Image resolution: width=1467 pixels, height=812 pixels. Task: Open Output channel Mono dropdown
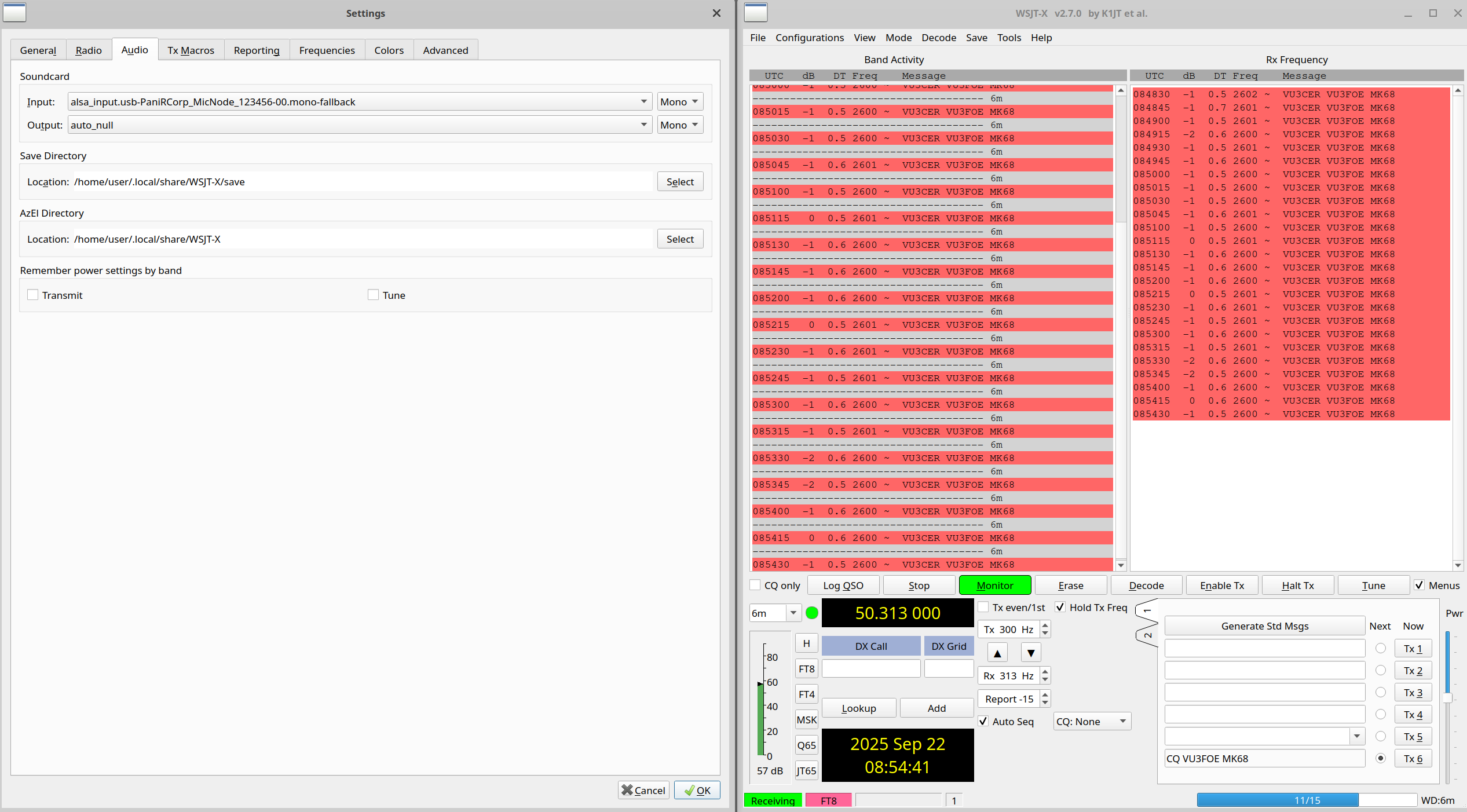[680, 125]
